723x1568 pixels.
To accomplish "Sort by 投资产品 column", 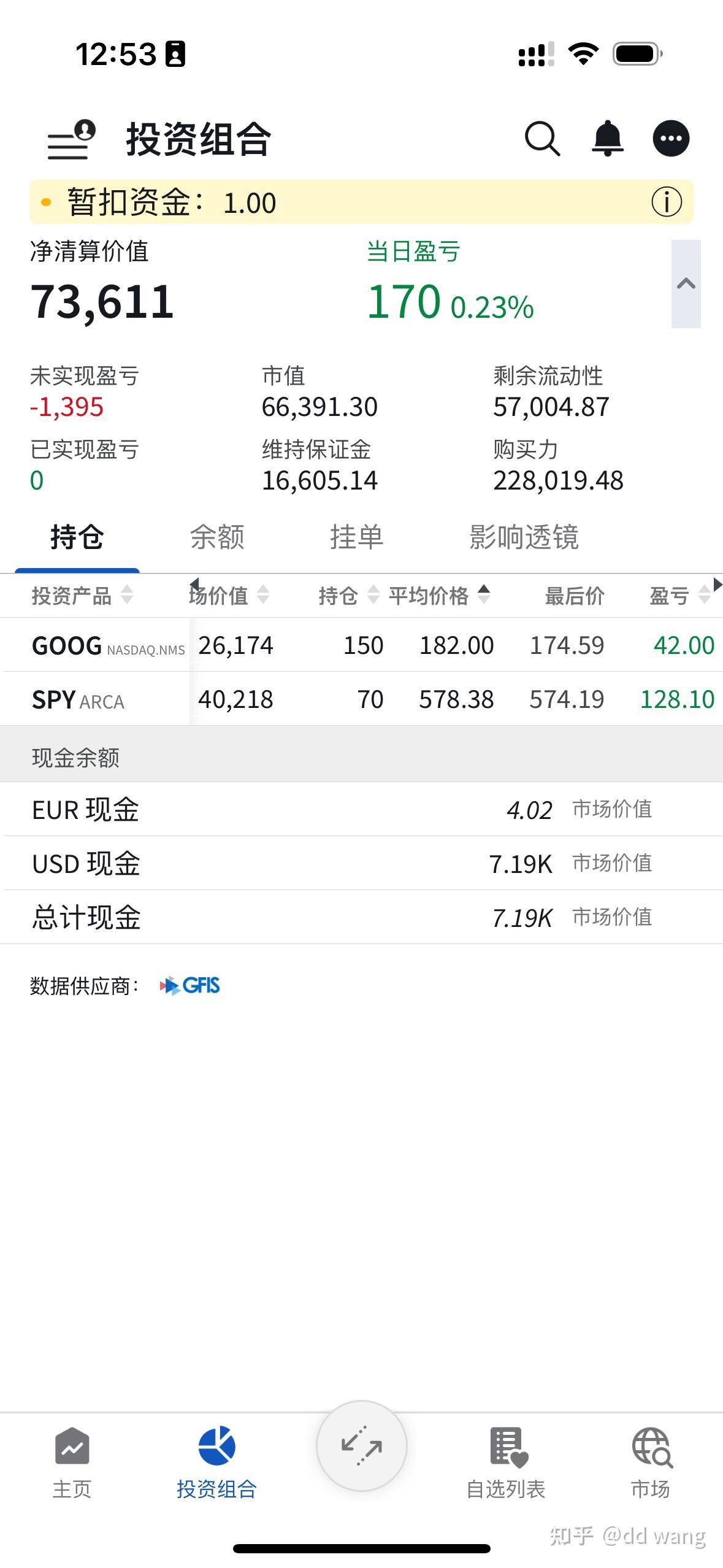I will 82,595.
